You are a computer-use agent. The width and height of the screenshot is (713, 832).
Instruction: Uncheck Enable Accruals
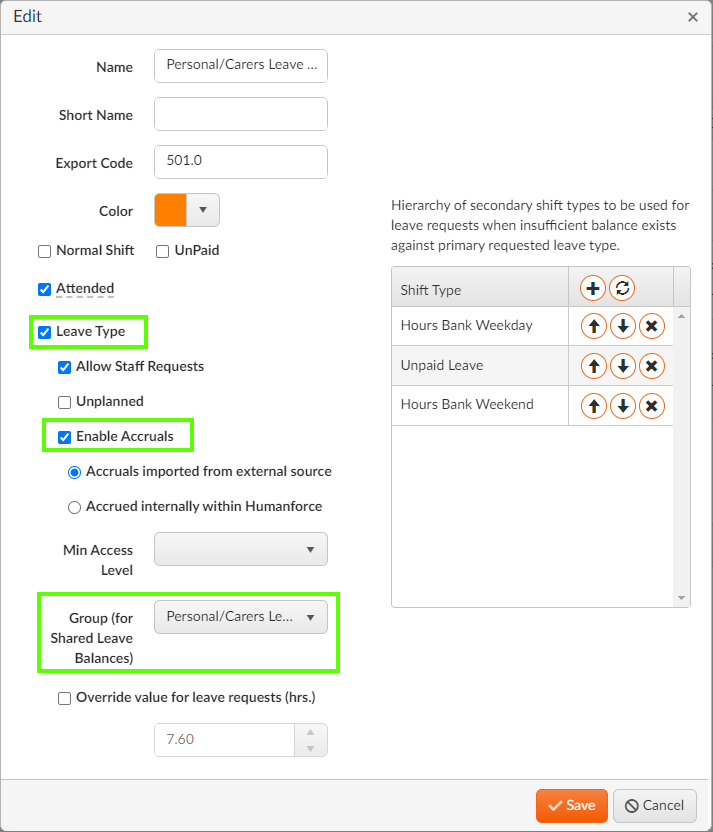[x=64, y=437]
